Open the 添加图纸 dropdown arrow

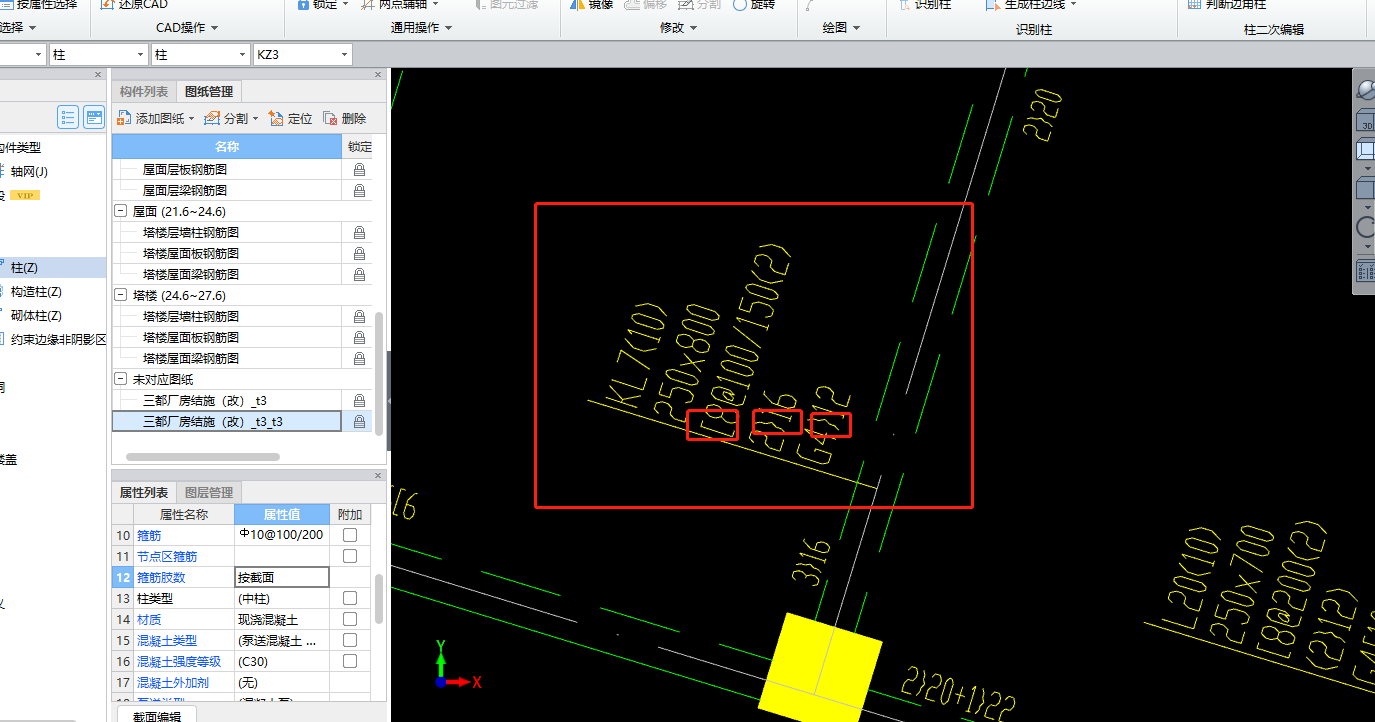191,119
